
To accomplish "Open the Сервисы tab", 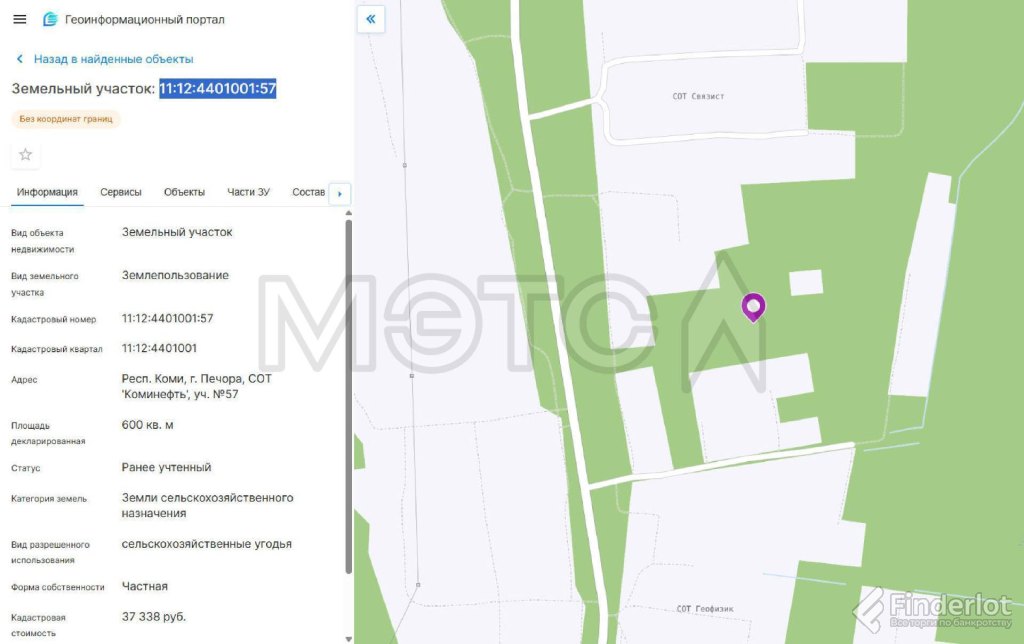I will (x=121, y=192).
